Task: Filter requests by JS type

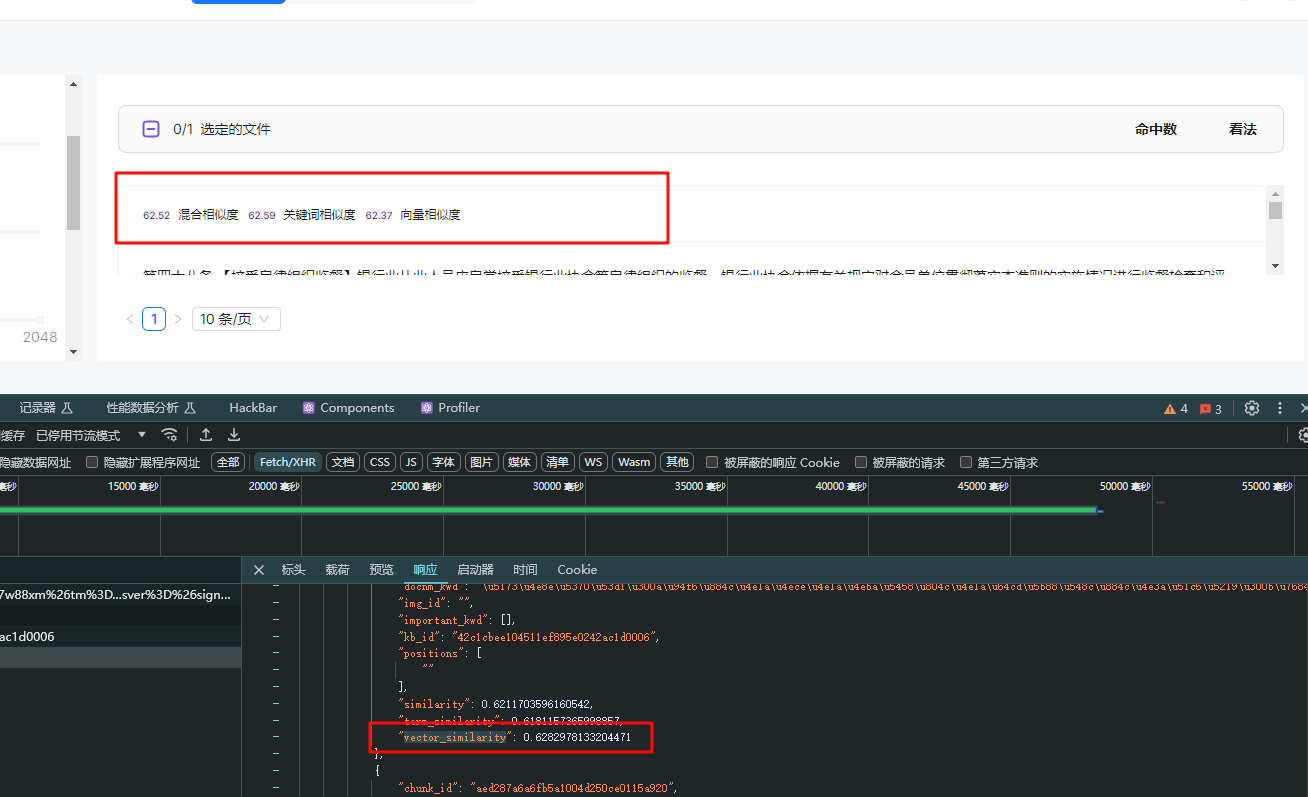Action: [411, 462]
